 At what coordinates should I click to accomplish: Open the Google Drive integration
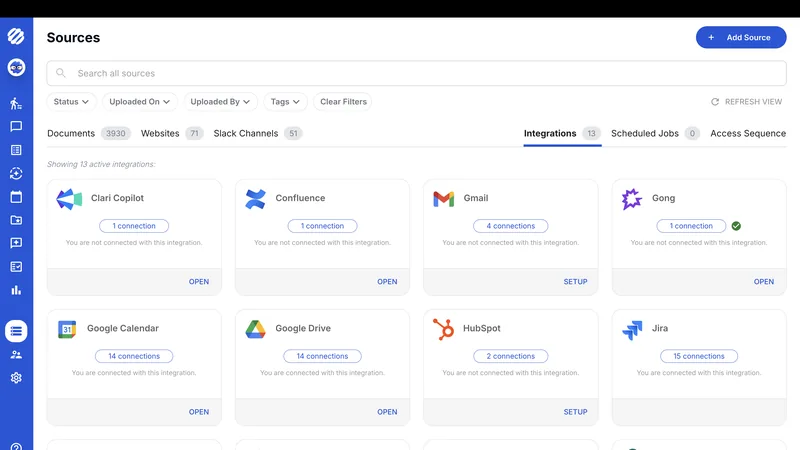pos(387,412)
